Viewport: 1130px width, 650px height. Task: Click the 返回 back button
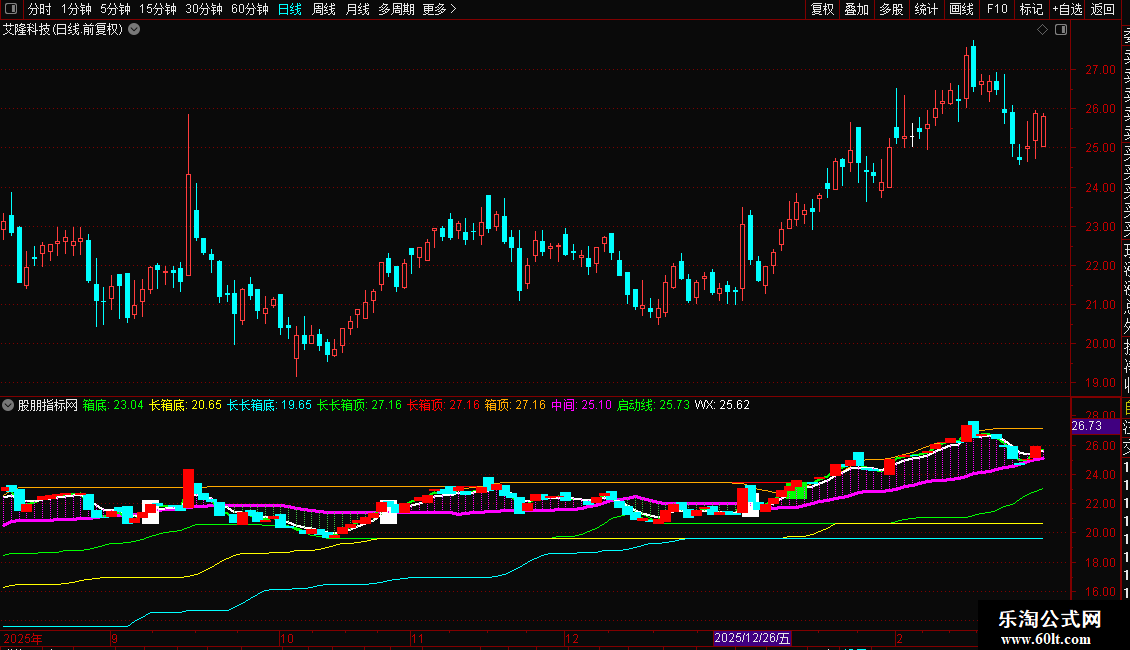(1103, 9)
